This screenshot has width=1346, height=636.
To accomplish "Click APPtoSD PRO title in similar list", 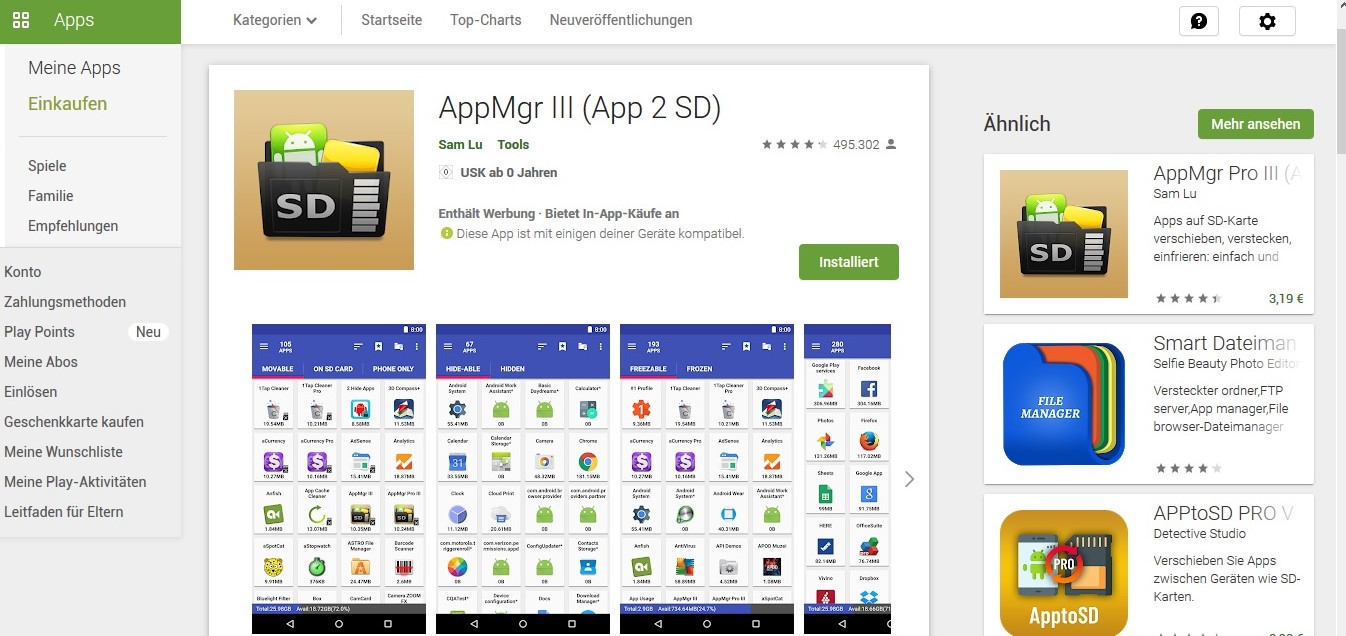I will point(1223,513).
